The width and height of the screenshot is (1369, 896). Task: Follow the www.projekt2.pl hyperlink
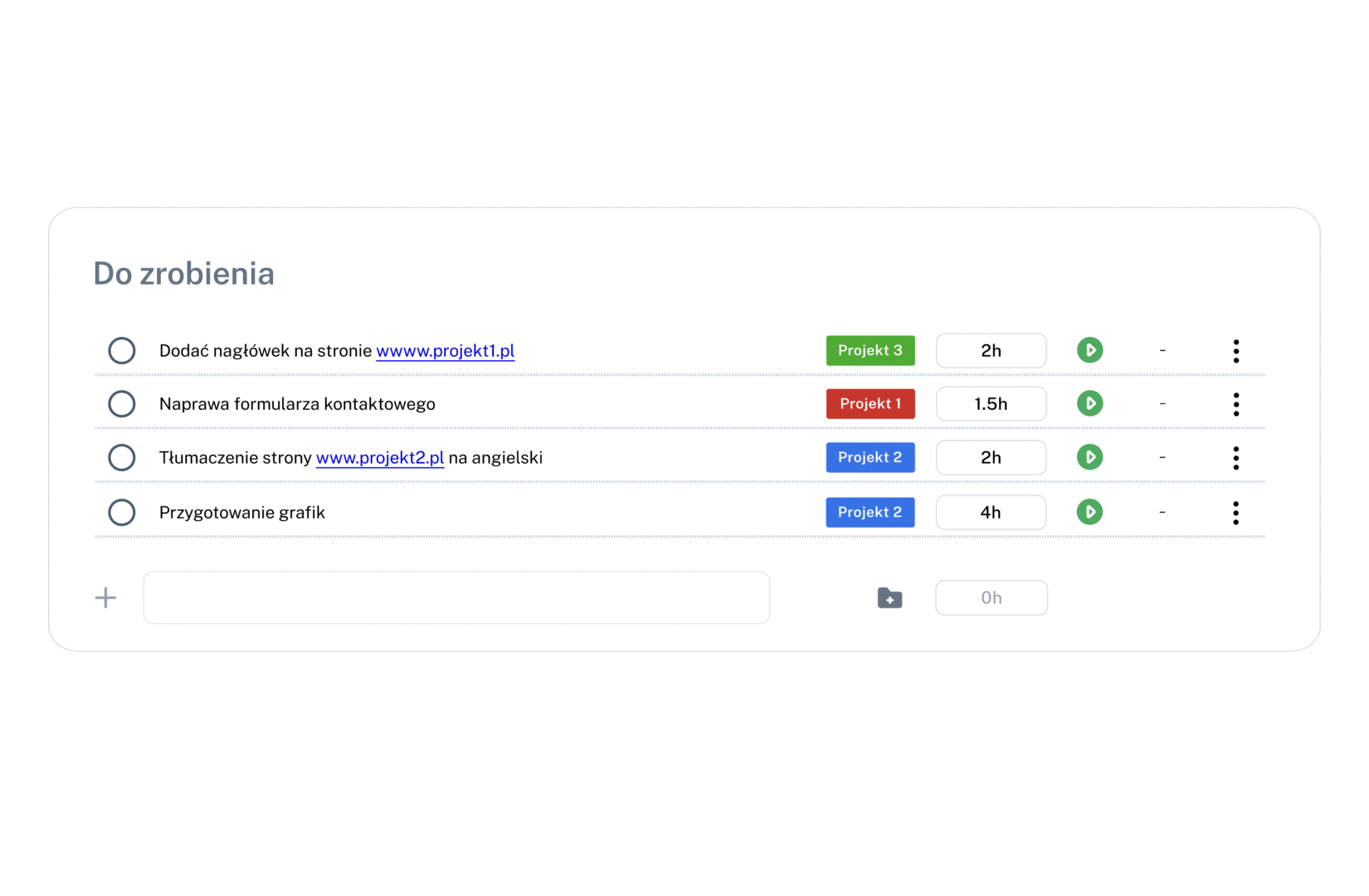point(380,458)
